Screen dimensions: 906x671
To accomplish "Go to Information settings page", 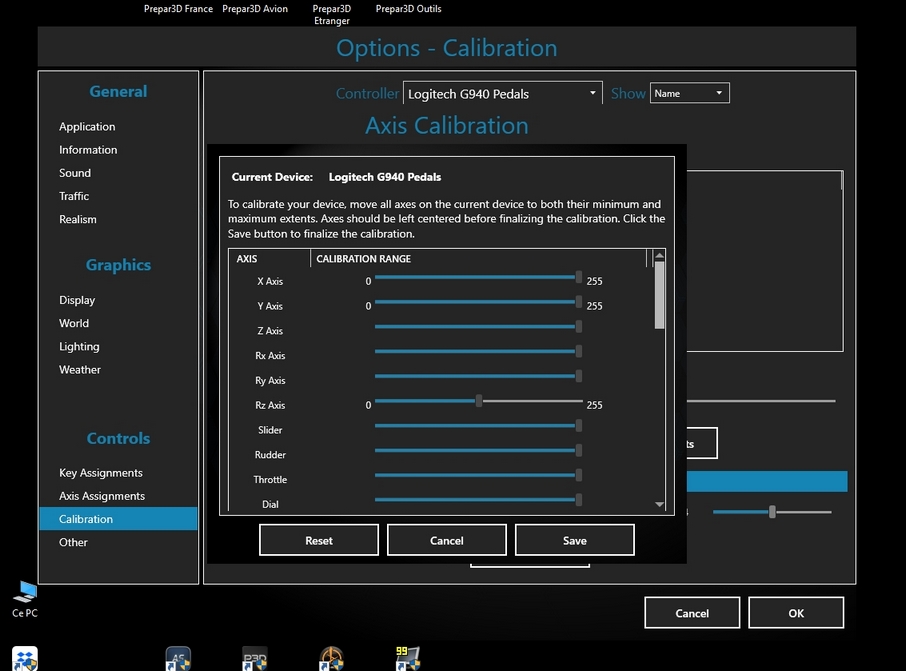I will [x=88, y=150].
